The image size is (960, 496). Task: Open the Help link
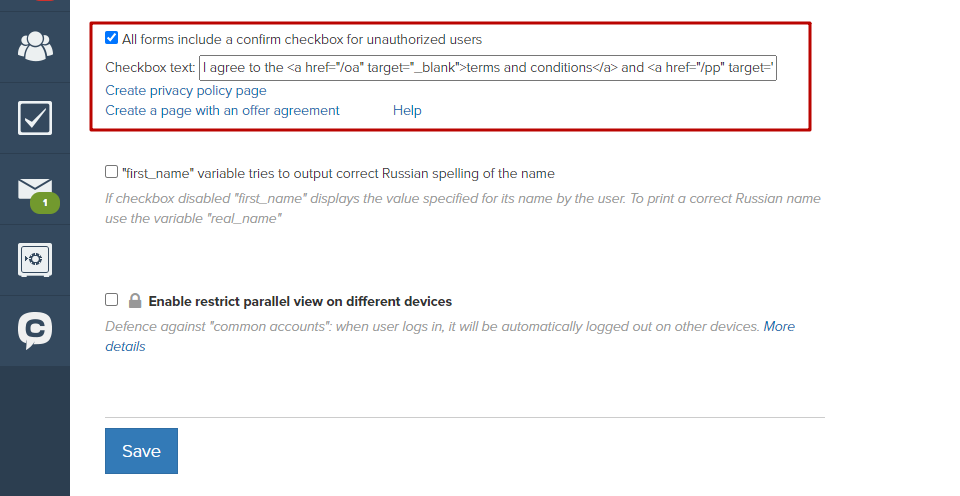click(407, 111)
